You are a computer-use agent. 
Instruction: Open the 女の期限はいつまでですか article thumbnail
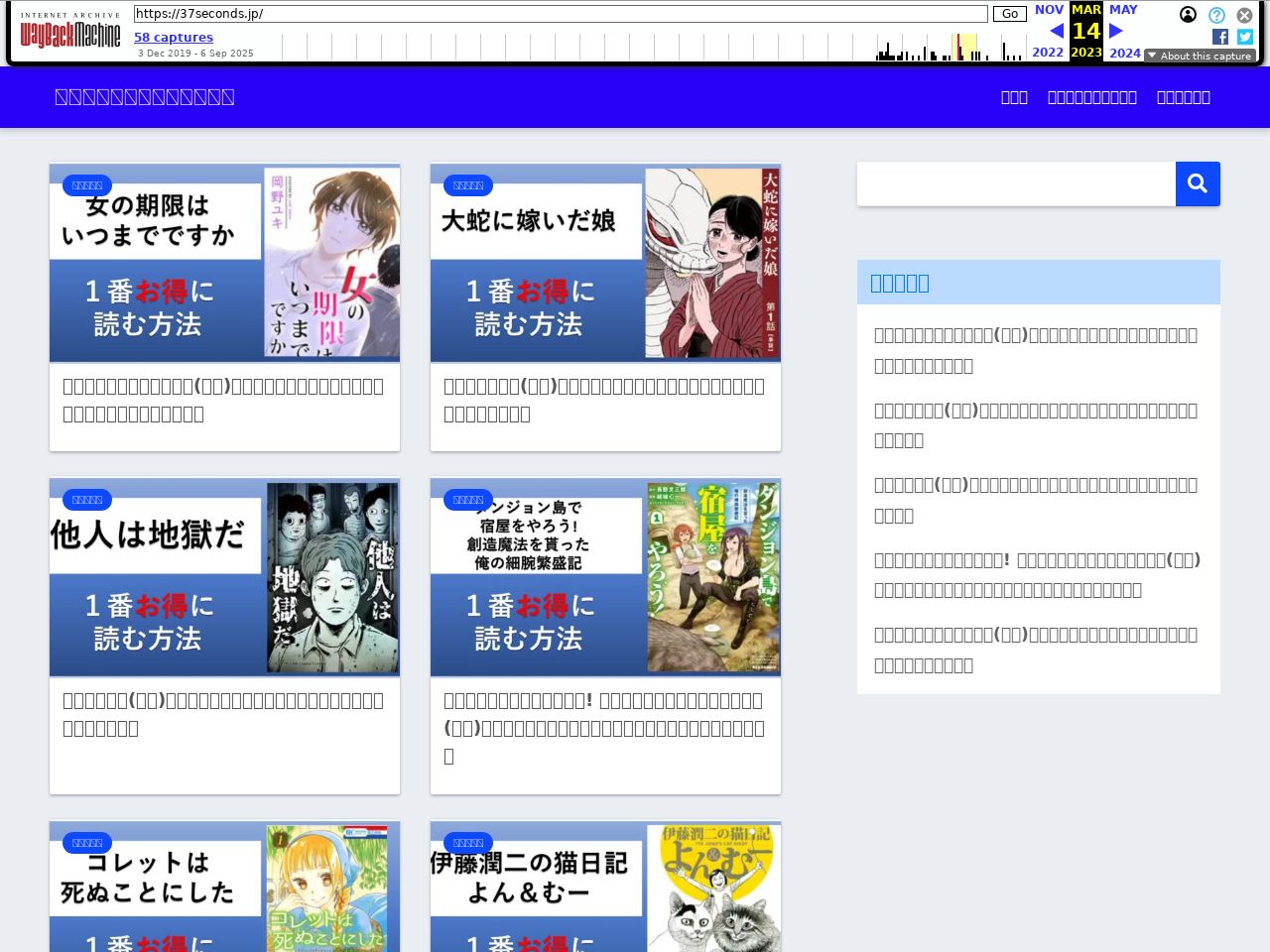pyautogui.click(x=224, y=263)
